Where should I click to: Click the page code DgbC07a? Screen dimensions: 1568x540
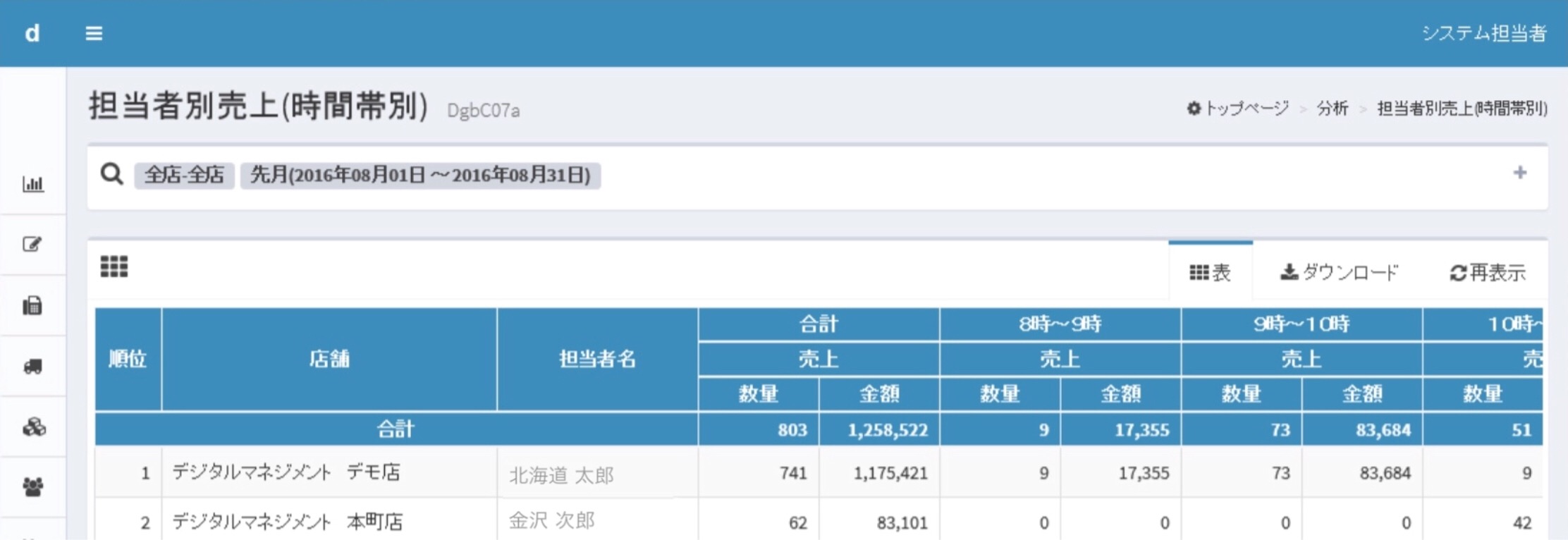(x=484, y=110)
